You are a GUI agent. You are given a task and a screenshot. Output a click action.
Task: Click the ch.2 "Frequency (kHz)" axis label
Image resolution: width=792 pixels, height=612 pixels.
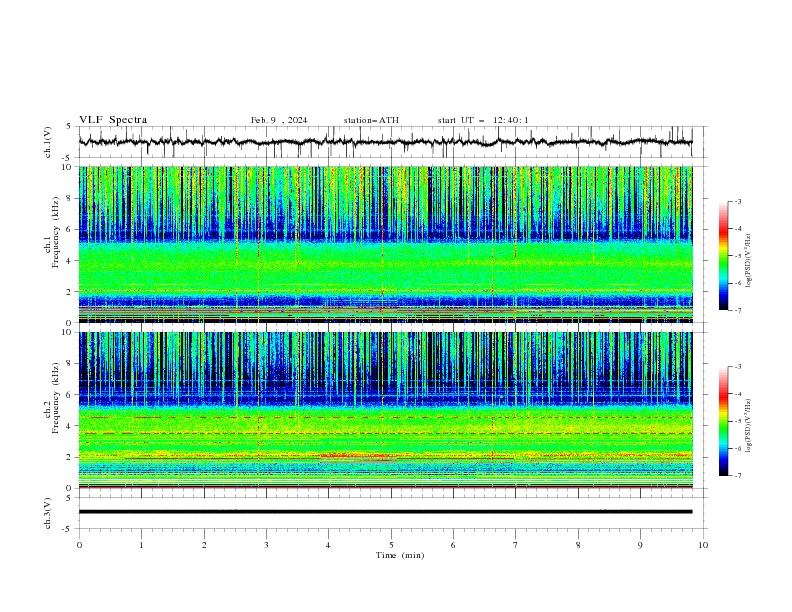(x=56, y=398)
